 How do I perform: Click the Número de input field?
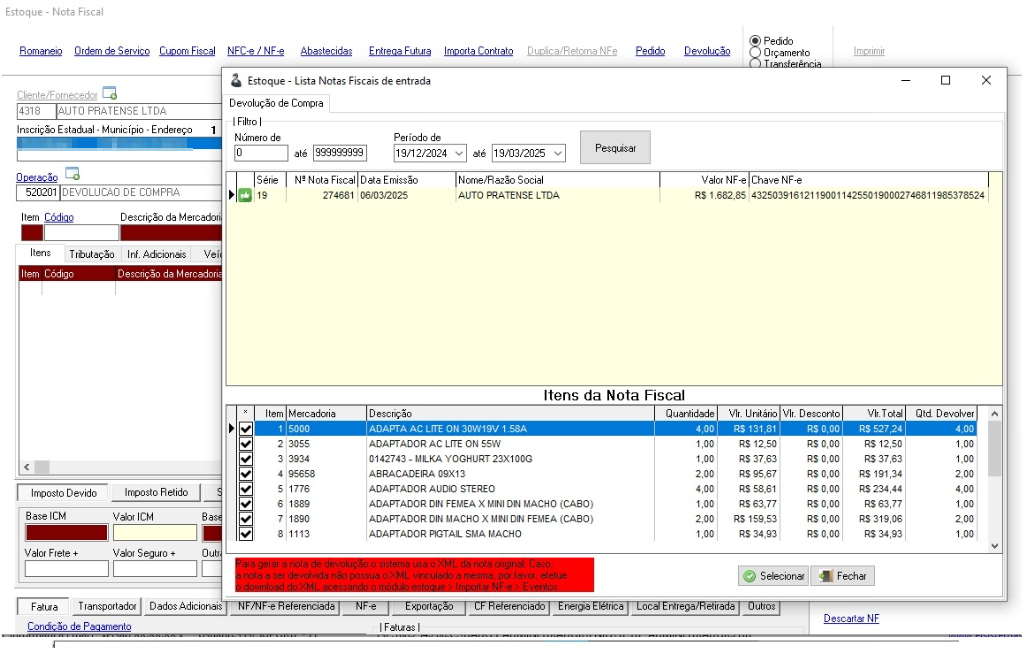[x=261, y=153]
